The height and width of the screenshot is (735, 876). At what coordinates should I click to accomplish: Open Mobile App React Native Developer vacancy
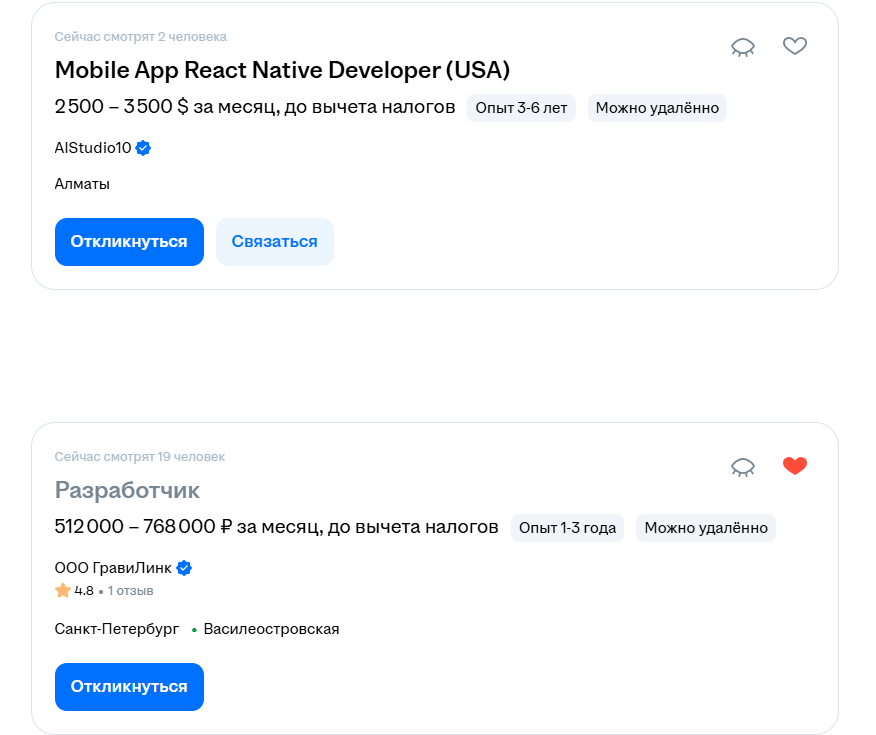click(x=282, y=70)
